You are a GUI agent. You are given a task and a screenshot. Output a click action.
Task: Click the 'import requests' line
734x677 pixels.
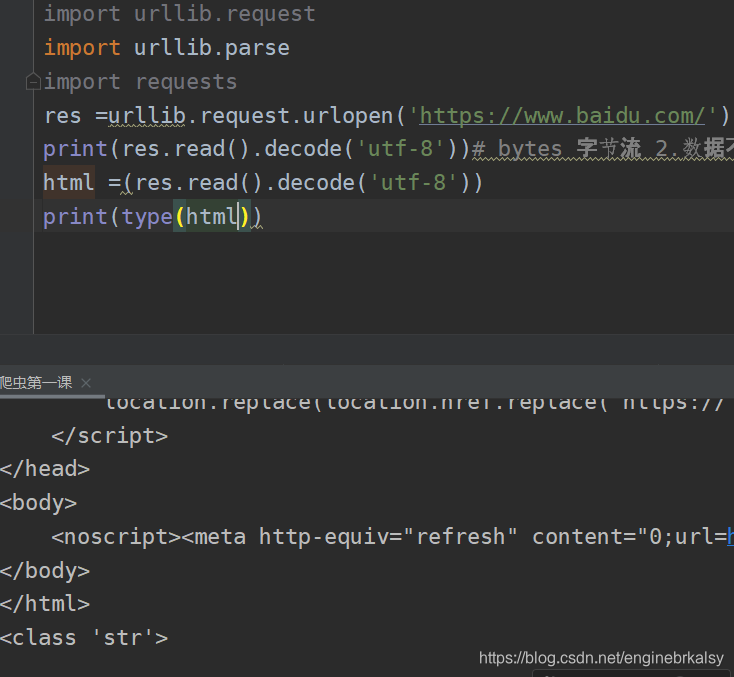(x=140, y=82)
